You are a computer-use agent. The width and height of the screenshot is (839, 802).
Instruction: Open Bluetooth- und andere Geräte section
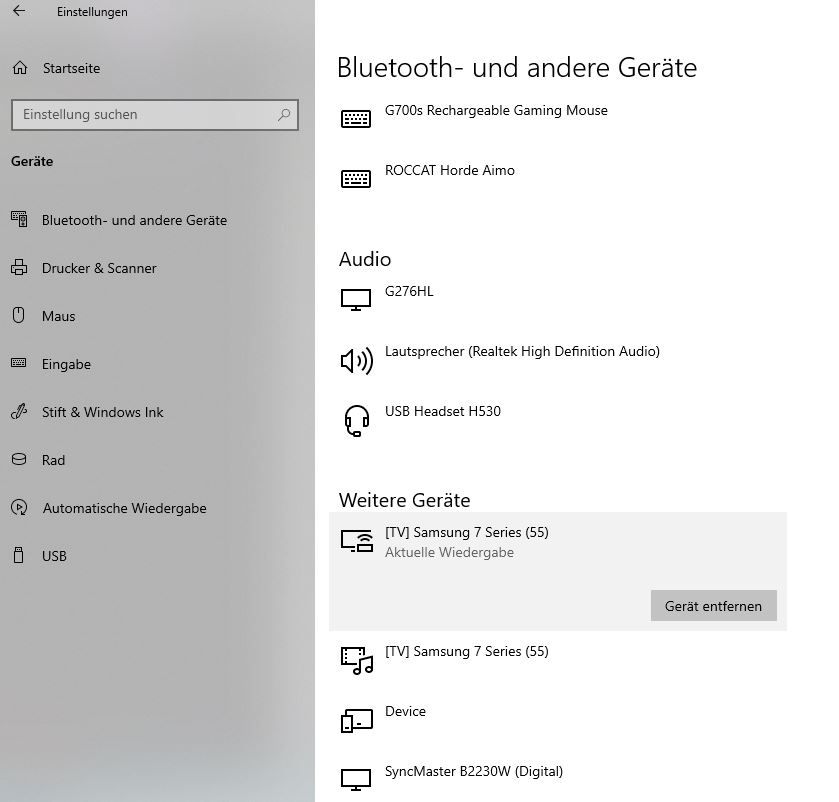(134, 220)
